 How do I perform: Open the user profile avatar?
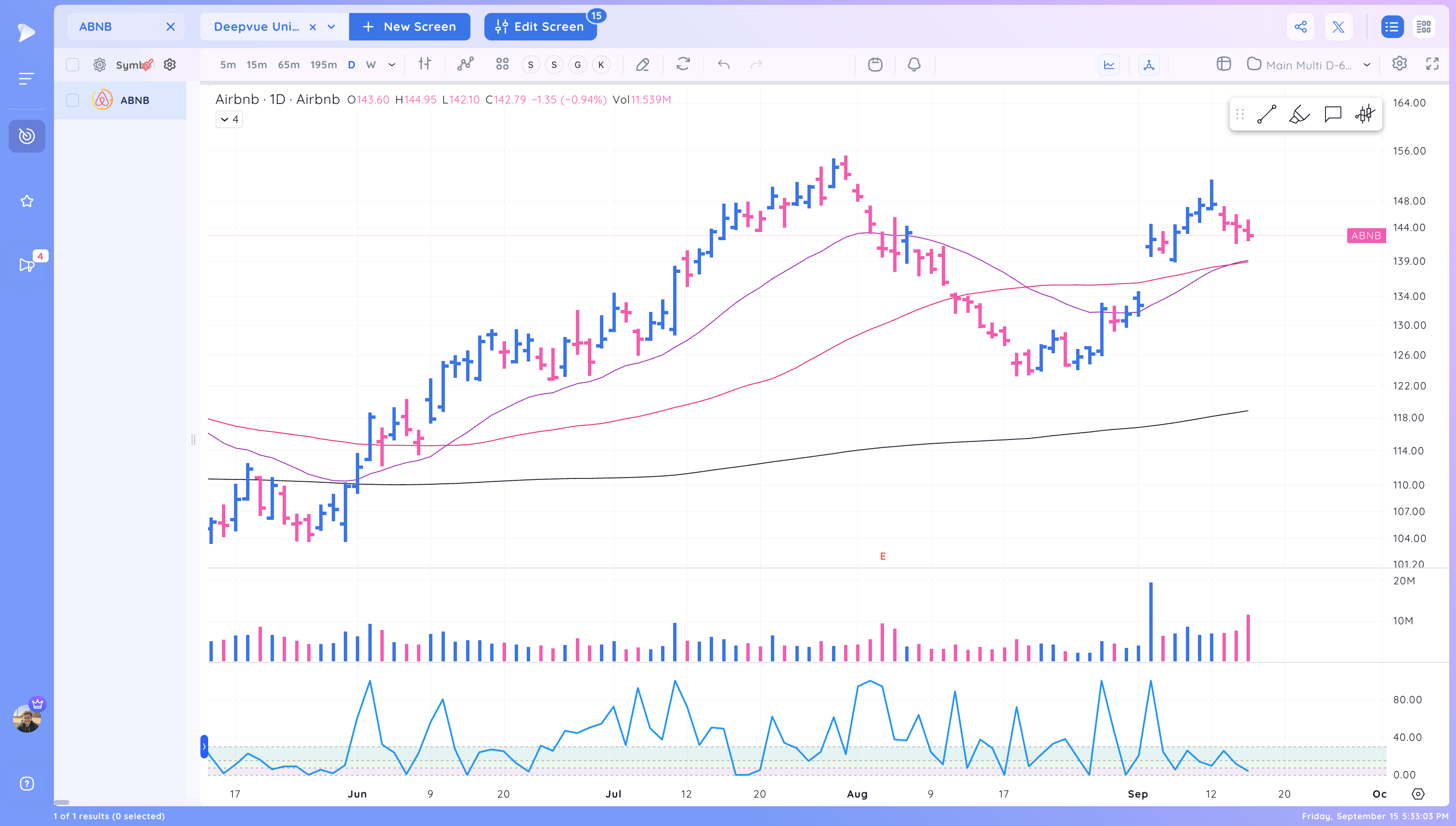pyautogui.click(x=26, y=718)
